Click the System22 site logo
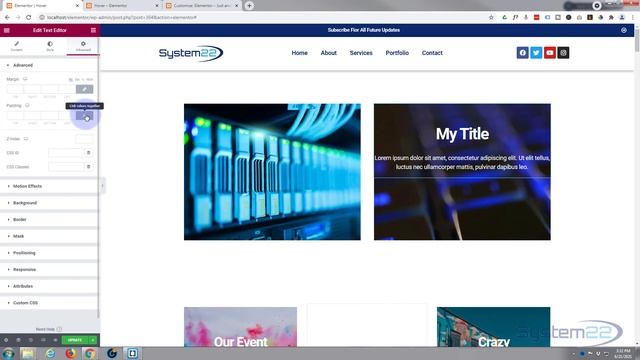This screenshot has height=360, width=640. point(191,53)
